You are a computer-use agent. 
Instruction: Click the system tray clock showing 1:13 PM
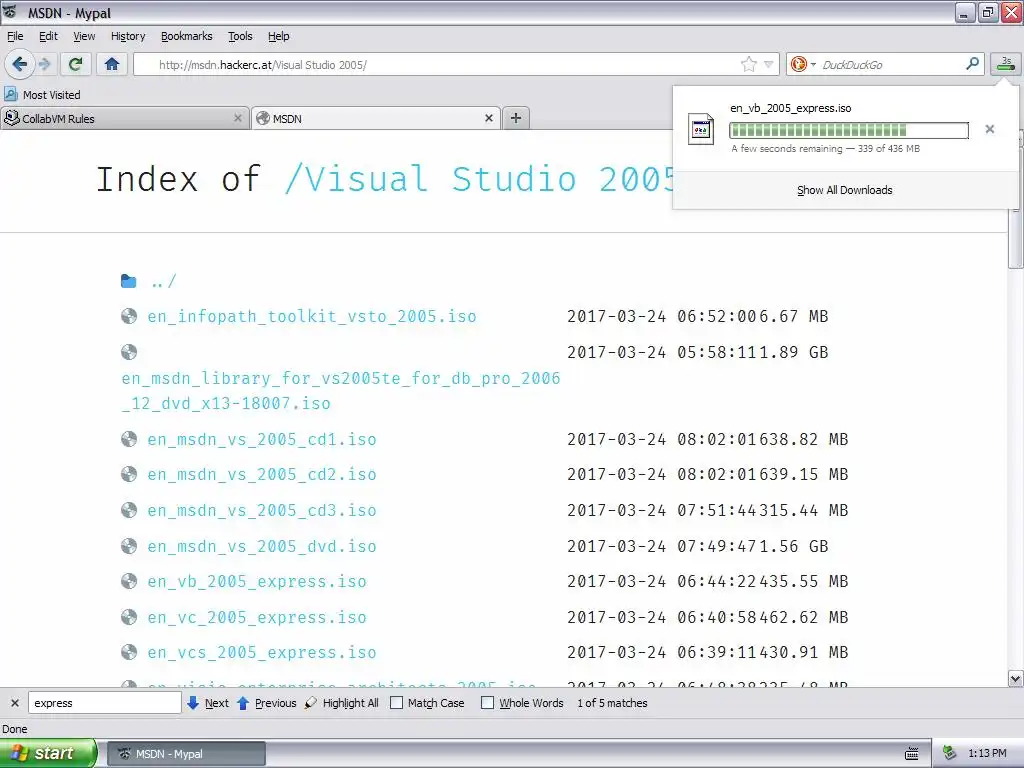tap(987, 754)
